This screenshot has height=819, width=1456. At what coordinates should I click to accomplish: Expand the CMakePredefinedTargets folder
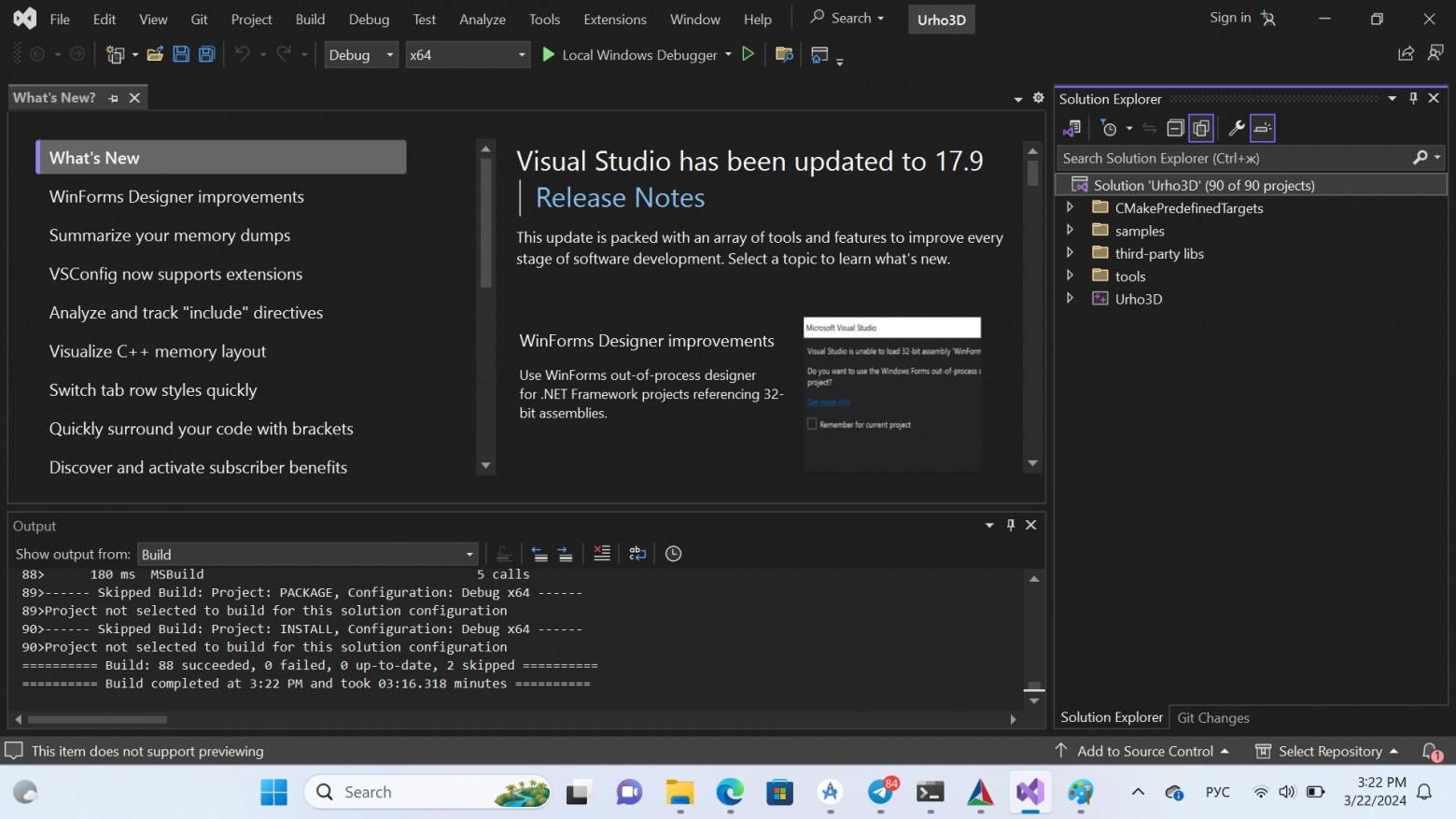point(1071,207)
